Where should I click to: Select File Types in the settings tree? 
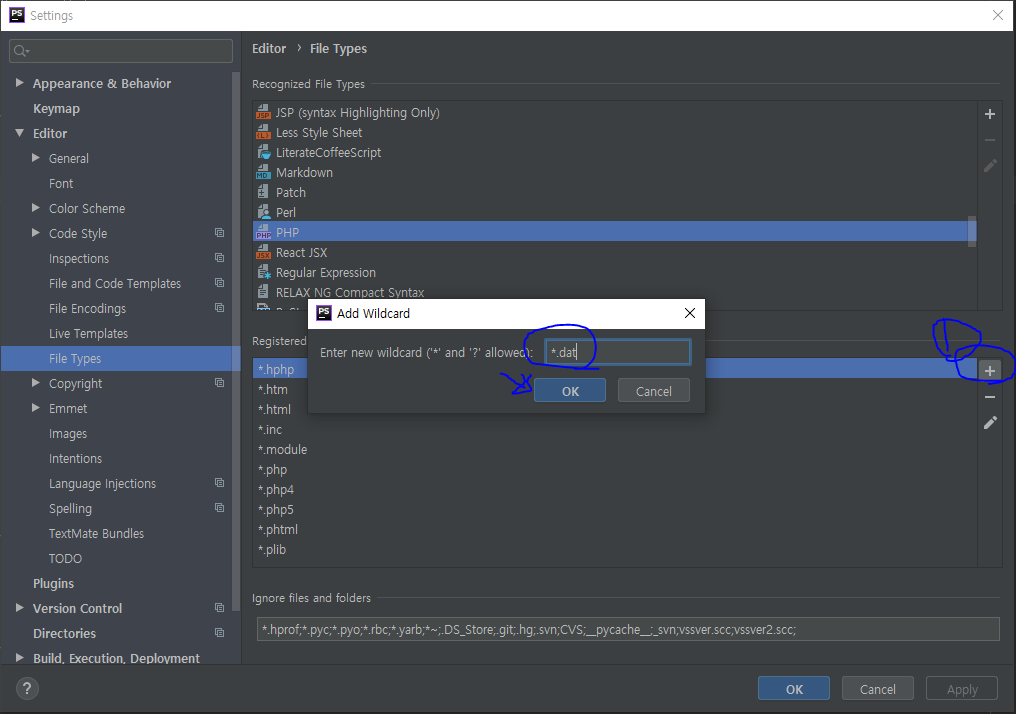point(121,358)
